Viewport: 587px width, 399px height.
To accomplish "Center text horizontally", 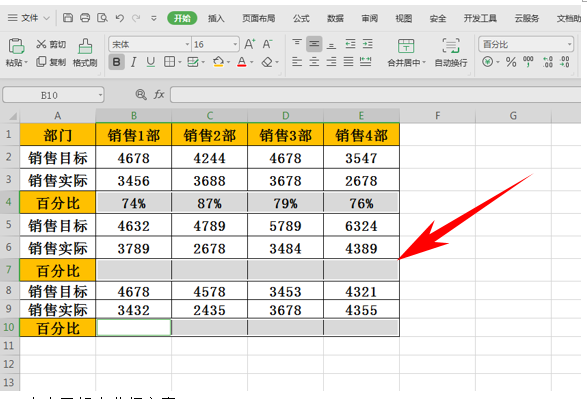I will coord(314,62).
